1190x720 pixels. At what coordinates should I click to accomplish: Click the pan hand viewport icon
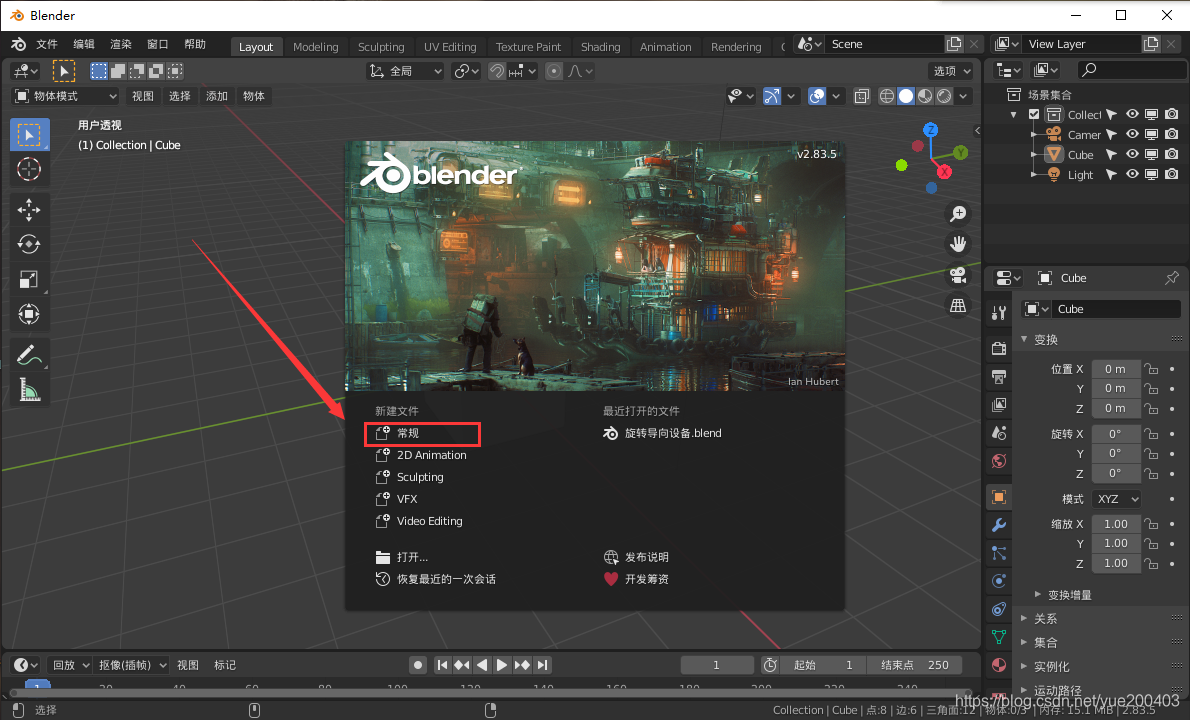coord(959,244)
